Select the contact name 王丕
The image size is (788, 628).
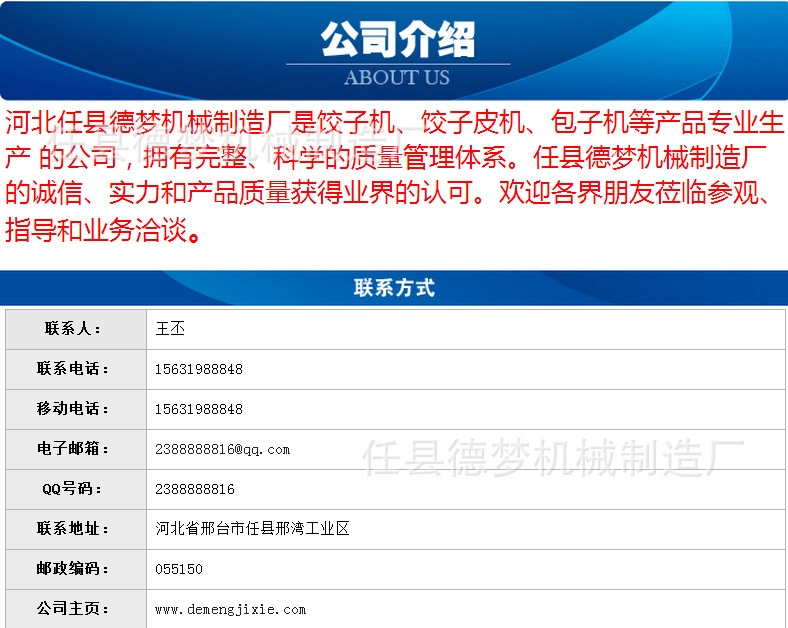point(170,329)
